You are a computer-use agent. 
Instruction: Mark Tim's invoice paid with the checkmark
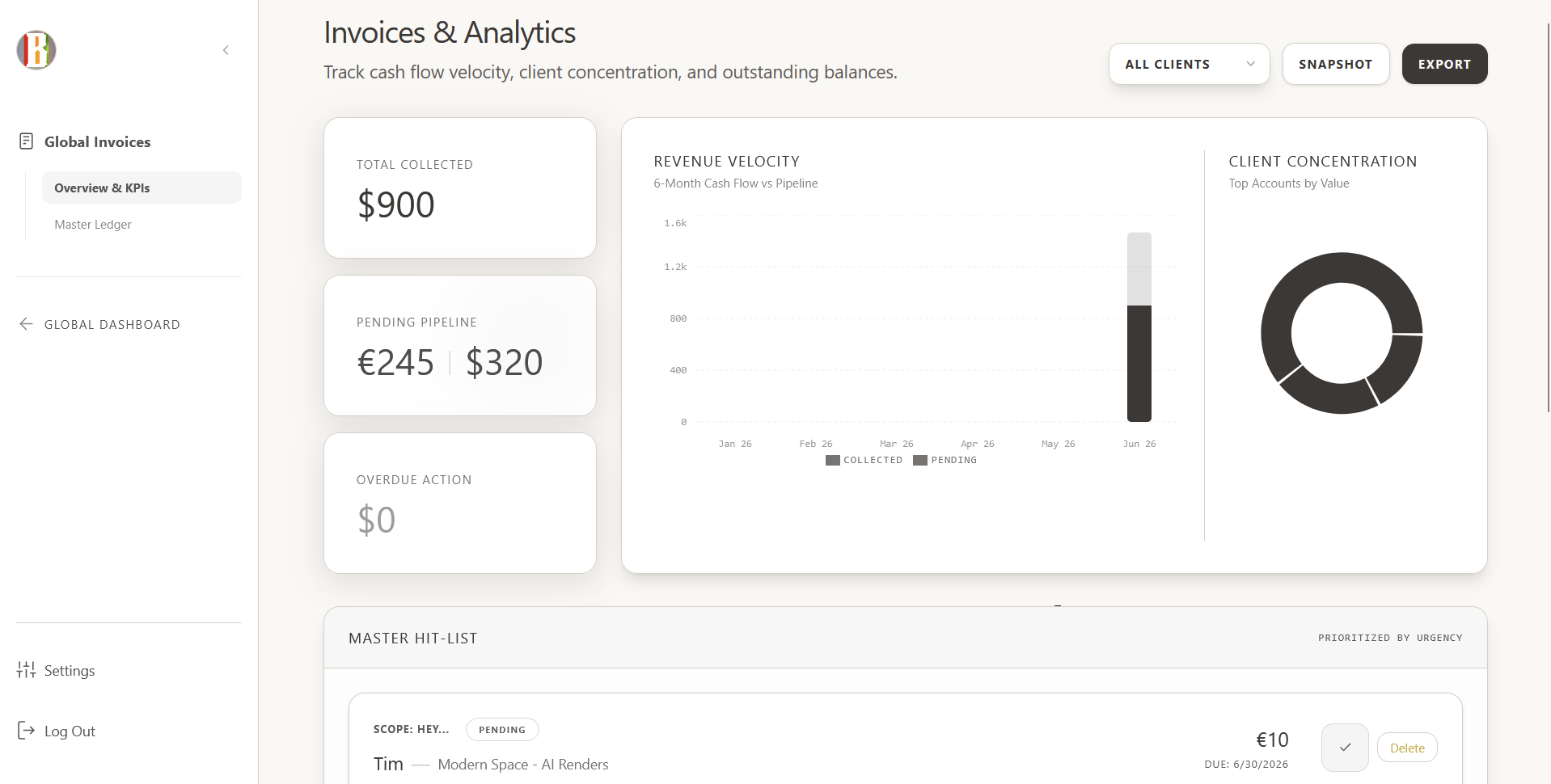(x=1345, y=748)
